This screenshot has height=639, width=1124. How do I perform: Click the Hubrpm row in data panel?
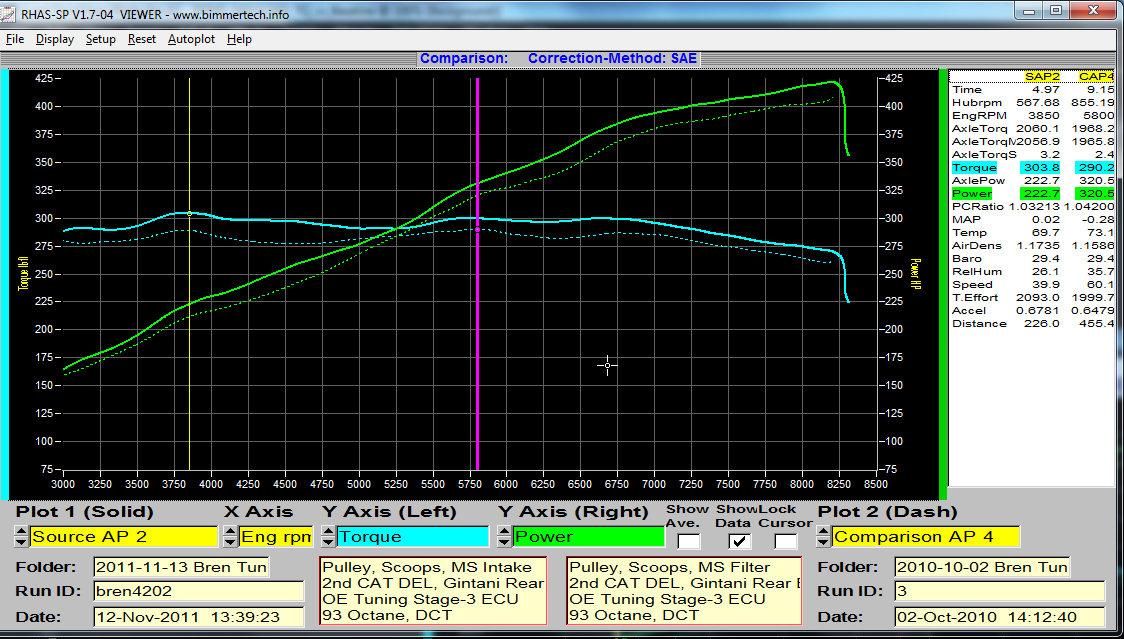1033,103
